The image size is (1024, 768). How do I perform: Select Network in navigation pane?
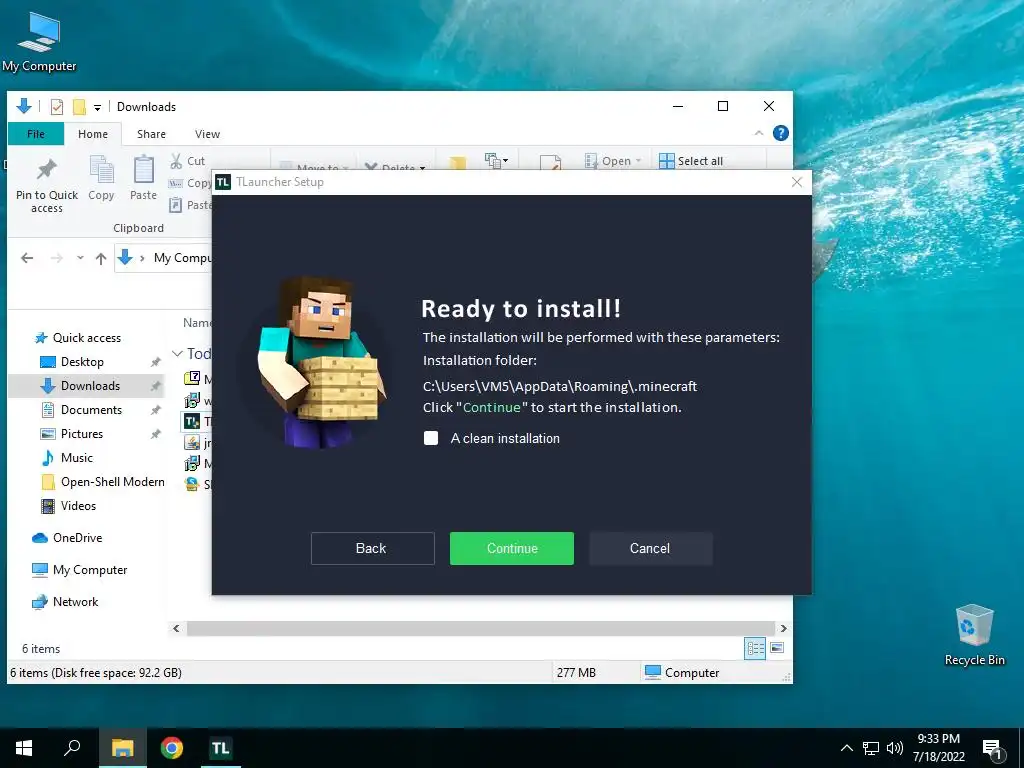click(65, 602)
